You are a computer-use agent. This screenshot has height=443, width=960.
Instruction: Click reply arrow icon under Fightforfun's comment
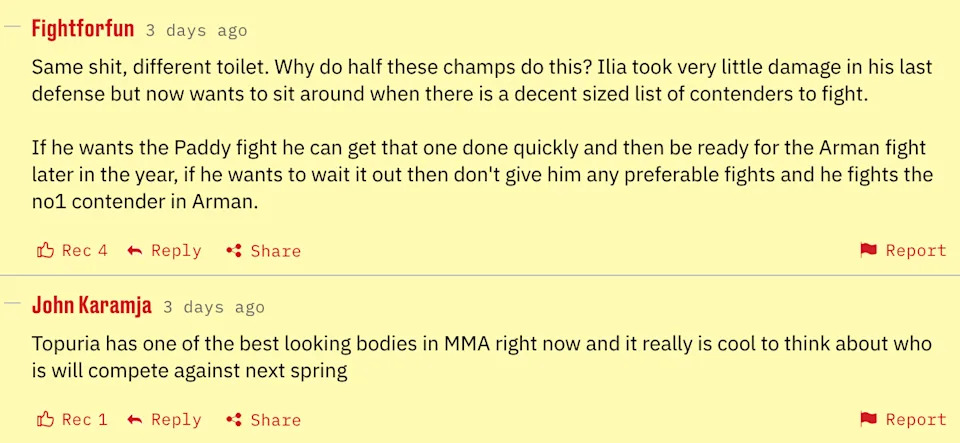135,250
